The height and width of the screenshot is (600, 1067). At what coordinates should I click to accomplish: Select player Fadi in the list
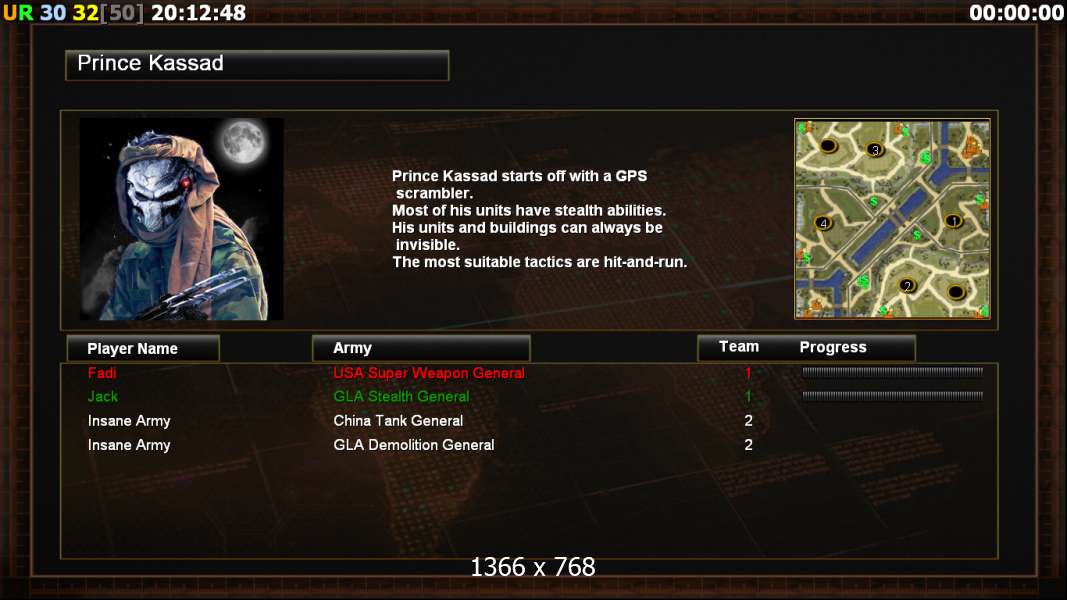101,373
